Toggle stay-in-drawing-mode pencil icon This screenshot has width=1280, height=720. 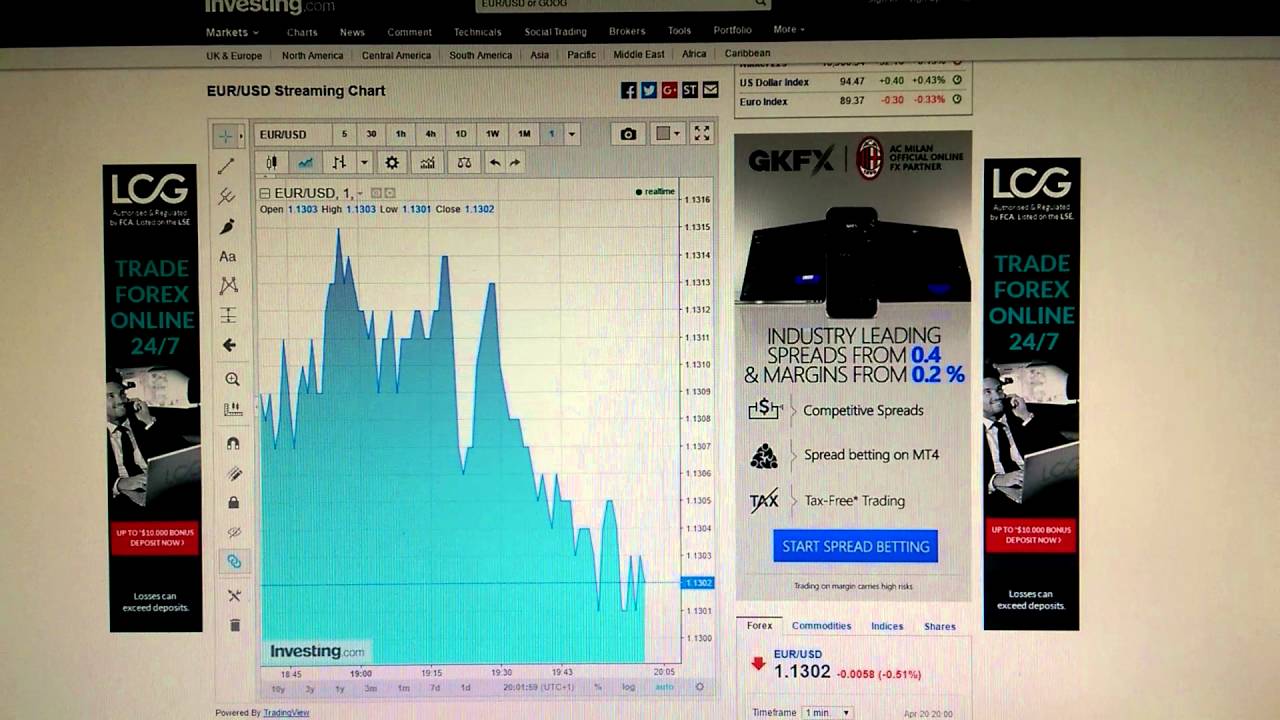click(234, 473)
